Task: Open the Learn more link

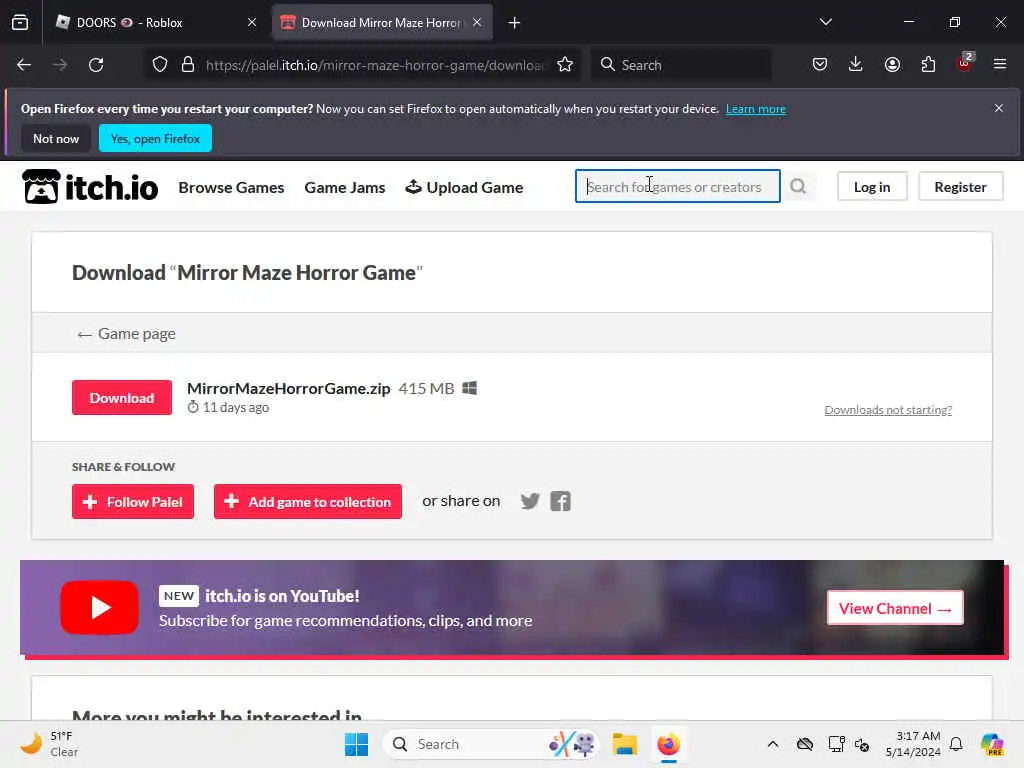Action: click(x=756, y=109)
